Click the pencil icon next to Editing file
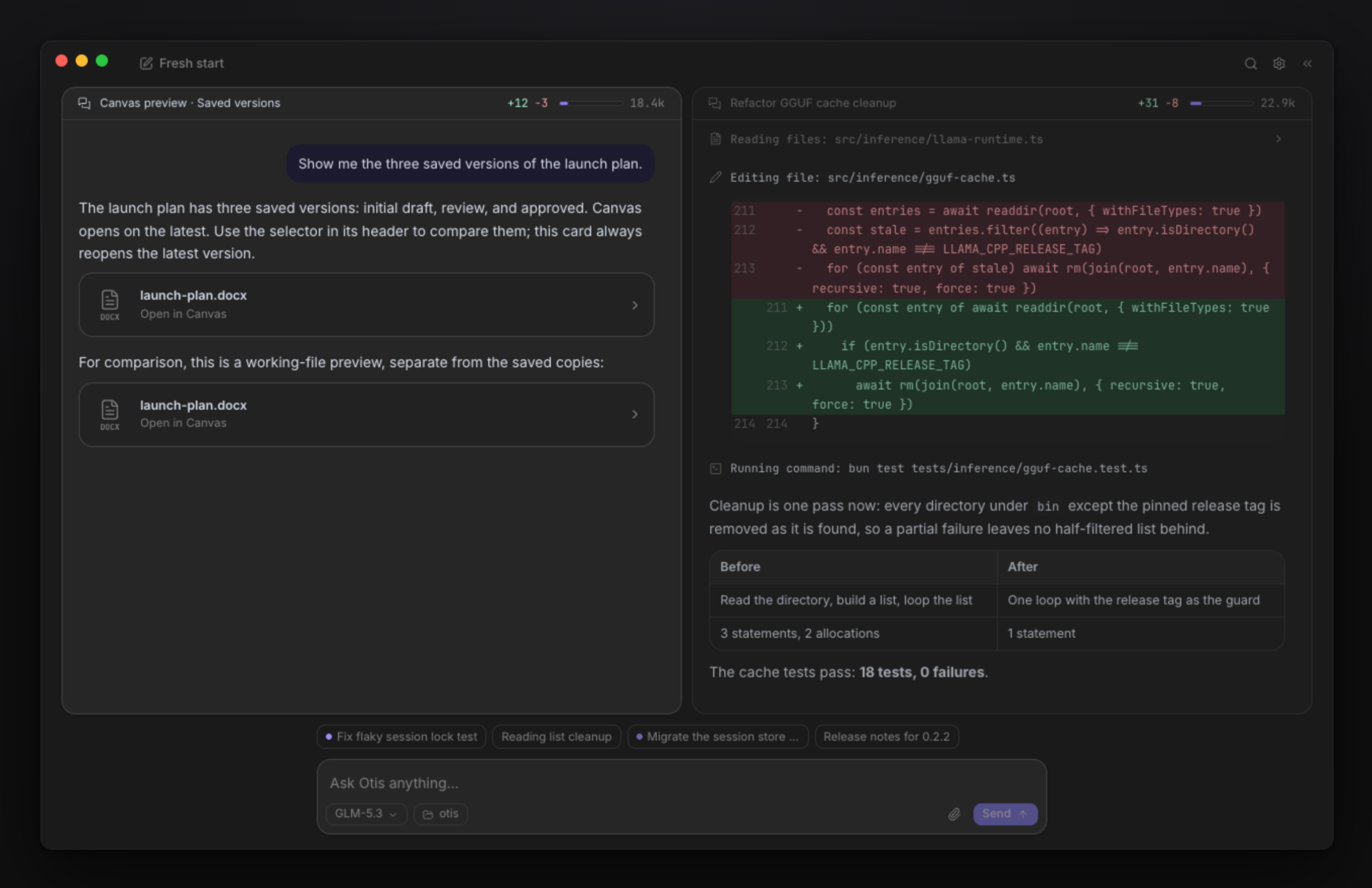This screenshot has height=888, width=1372. point(715,178)
